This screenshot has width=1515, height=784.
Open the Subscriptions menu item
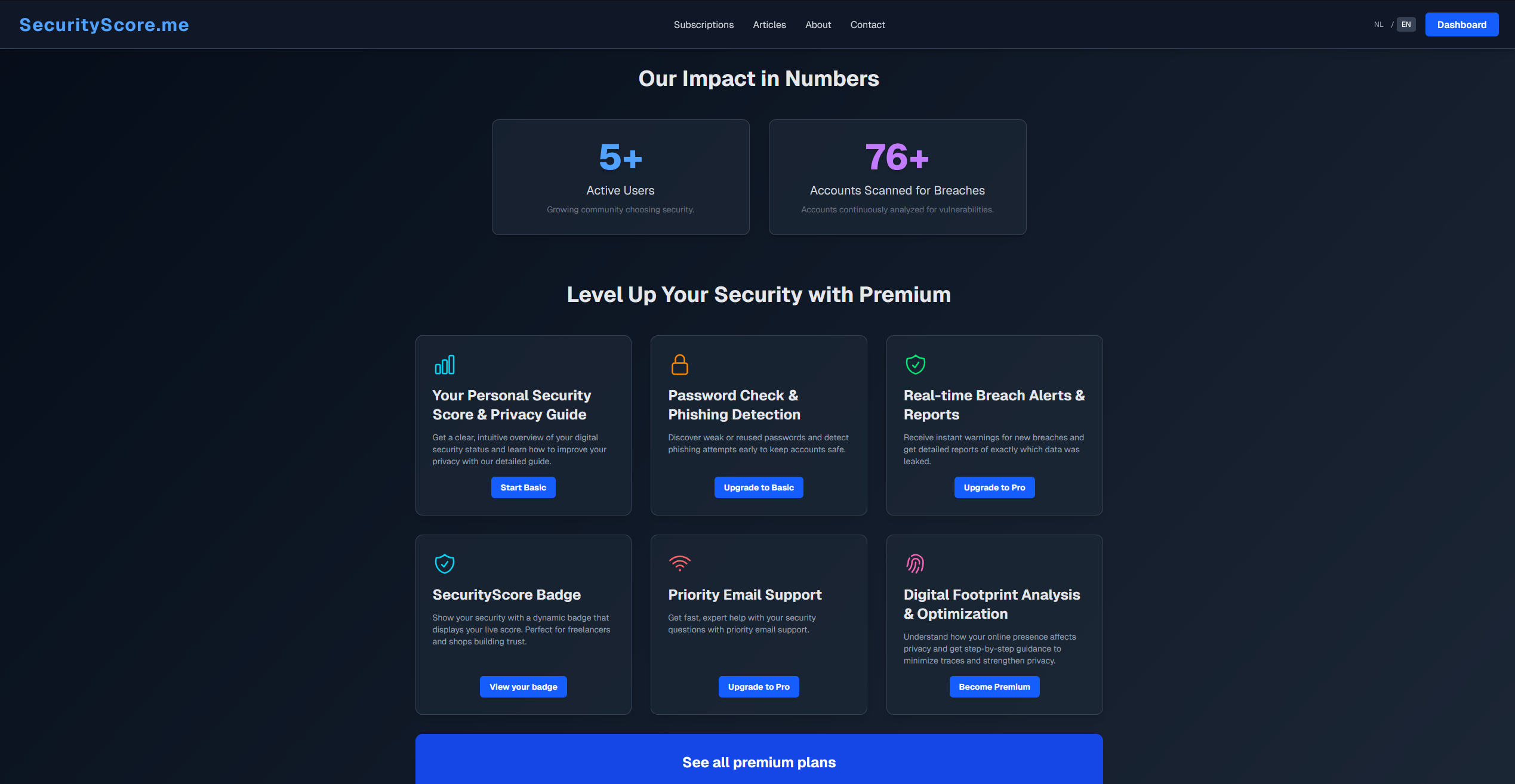[x=703, y=24]
